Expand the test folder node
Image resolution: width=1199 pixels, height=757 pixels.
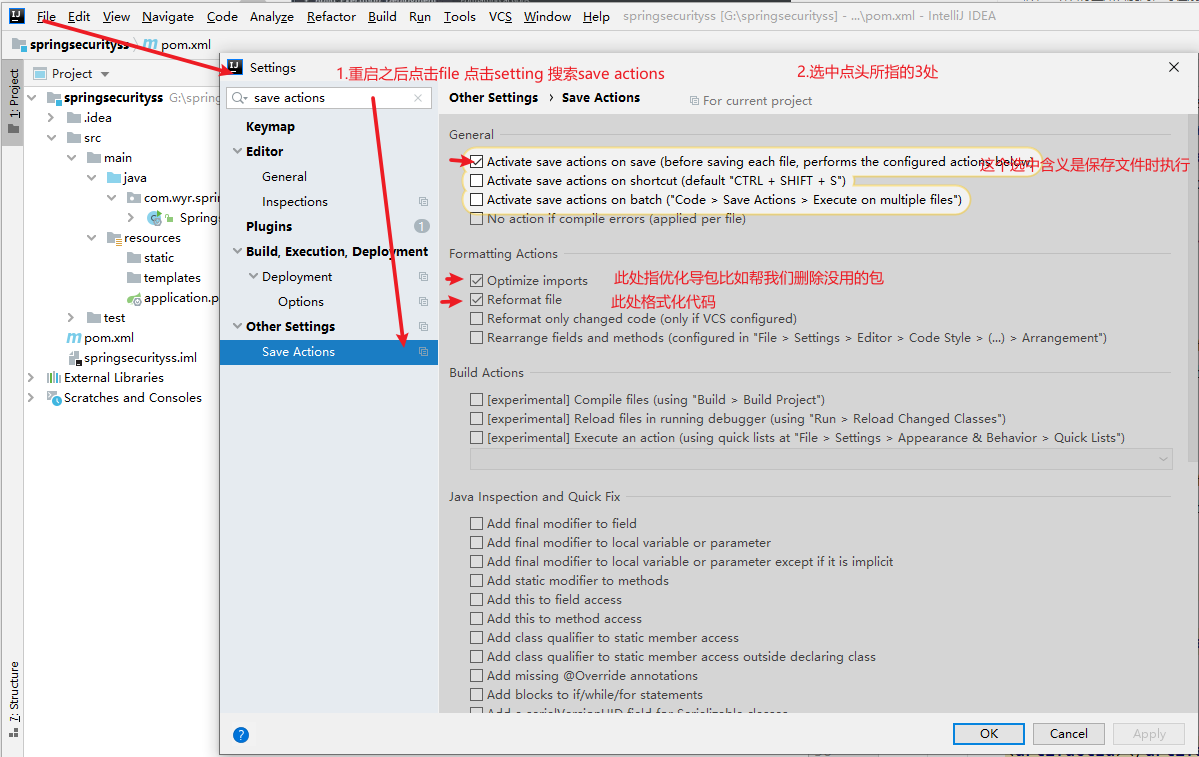[x=70, y=317]
